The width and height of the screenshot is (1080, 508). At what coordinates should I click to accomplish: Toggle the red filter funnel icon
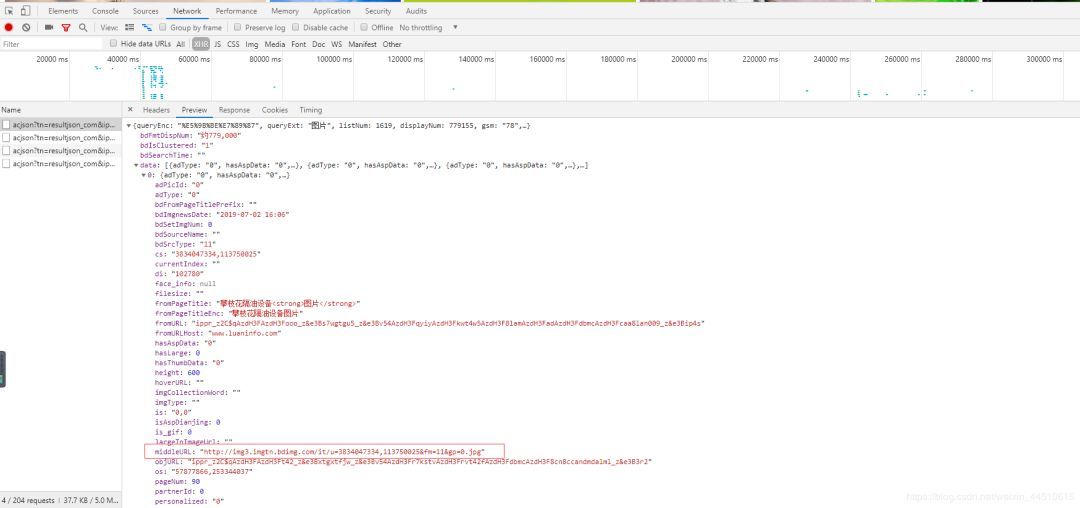point(66,28)
